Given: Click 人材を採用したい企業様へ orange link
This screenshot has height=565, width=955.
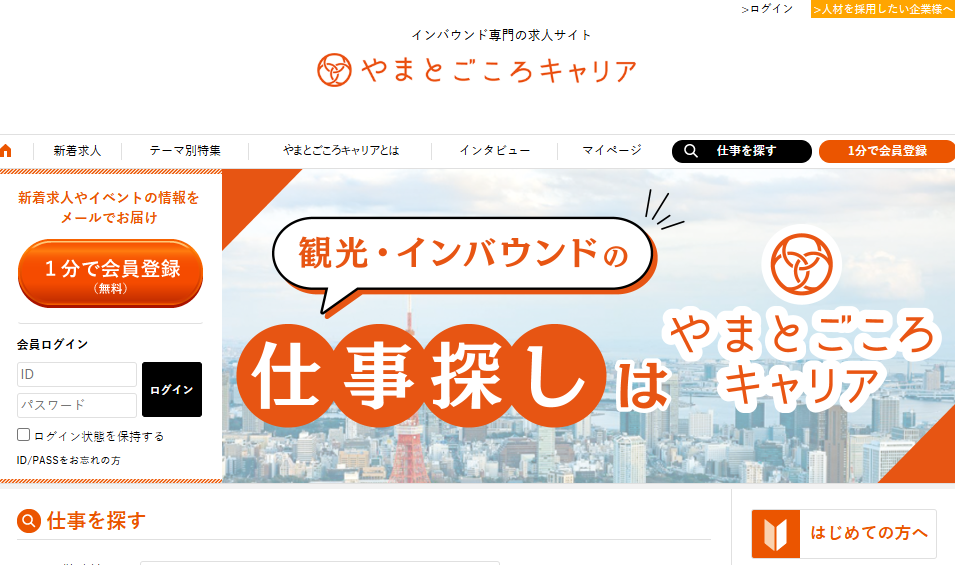Looking at the screenshot, I should pyautogui.click(x=883, y=9).
